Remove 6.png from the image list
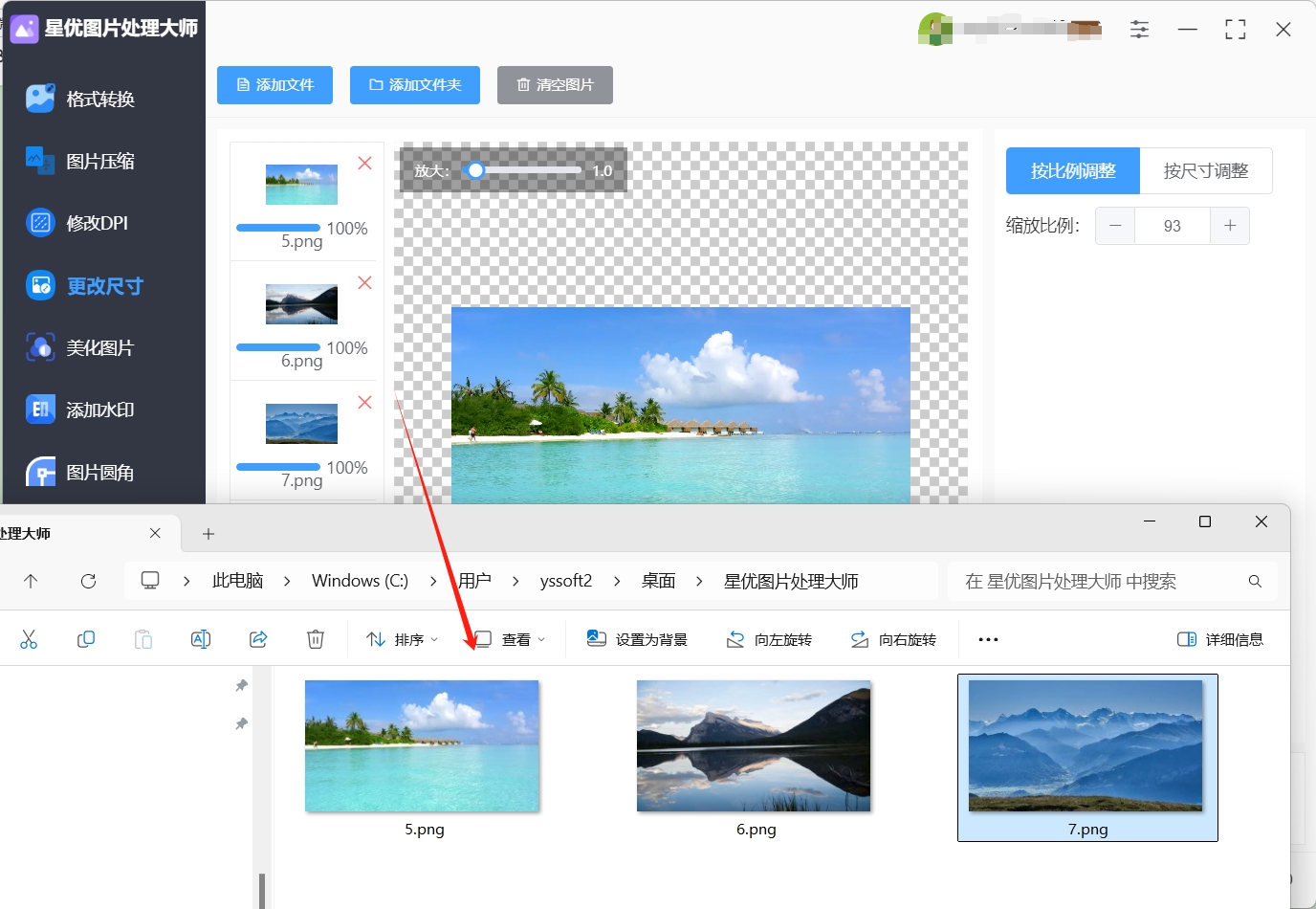 click(x=364, y=283)
